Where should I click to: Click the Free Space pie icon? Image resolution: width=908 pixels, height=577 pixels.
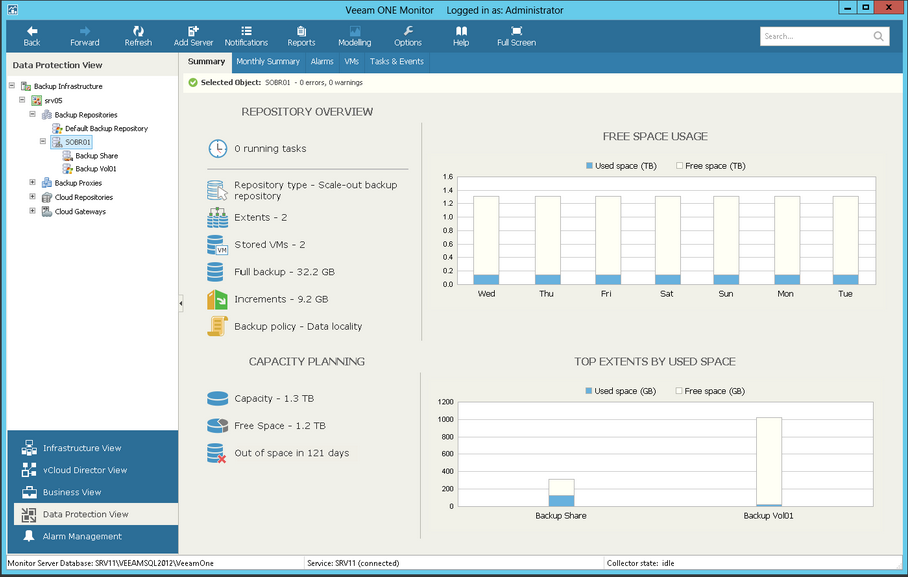217,426
